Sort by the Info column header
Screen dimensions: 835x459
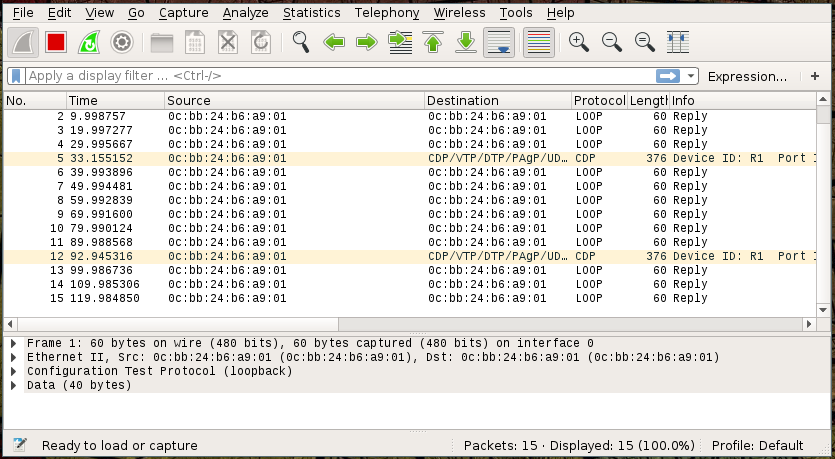(742, 101)
